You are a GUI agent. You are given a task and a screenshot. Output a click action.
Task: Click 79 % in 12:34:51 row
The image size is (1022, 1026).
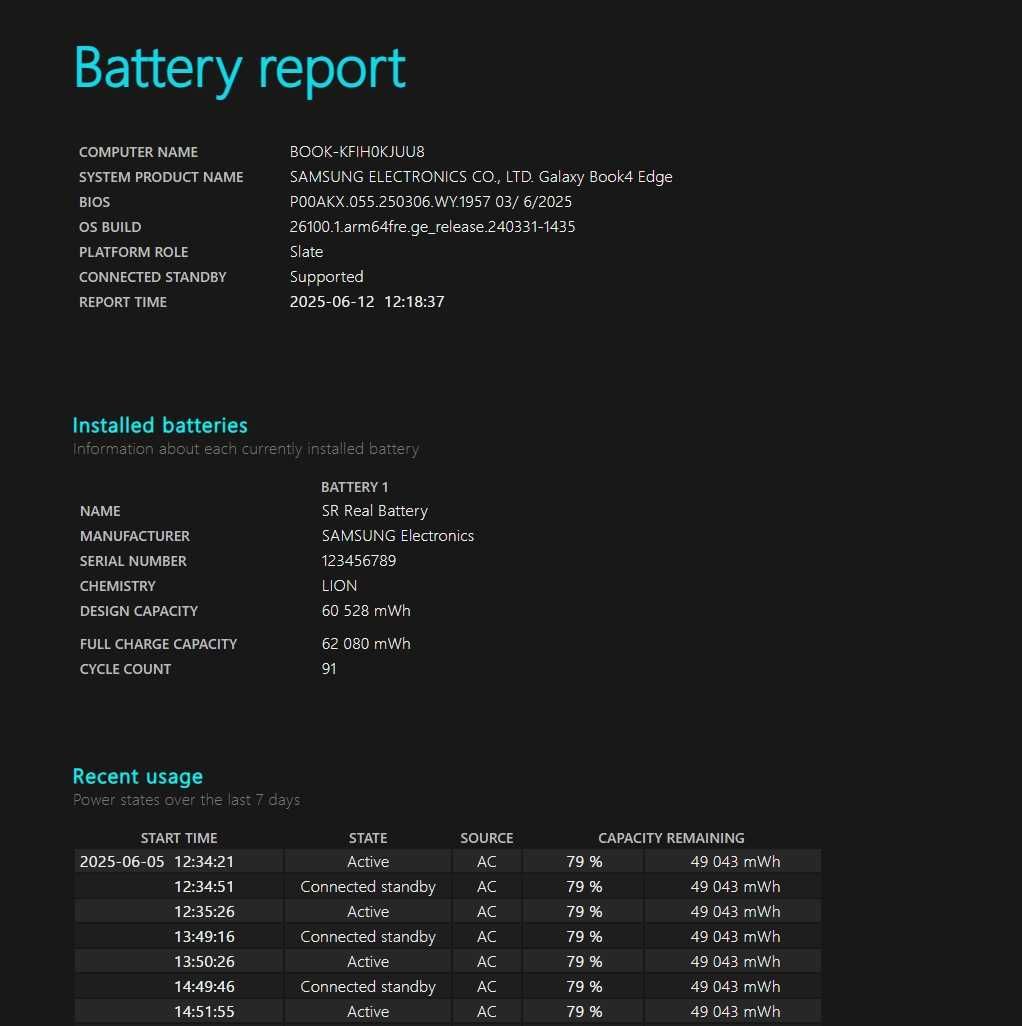tap(584, 887)
